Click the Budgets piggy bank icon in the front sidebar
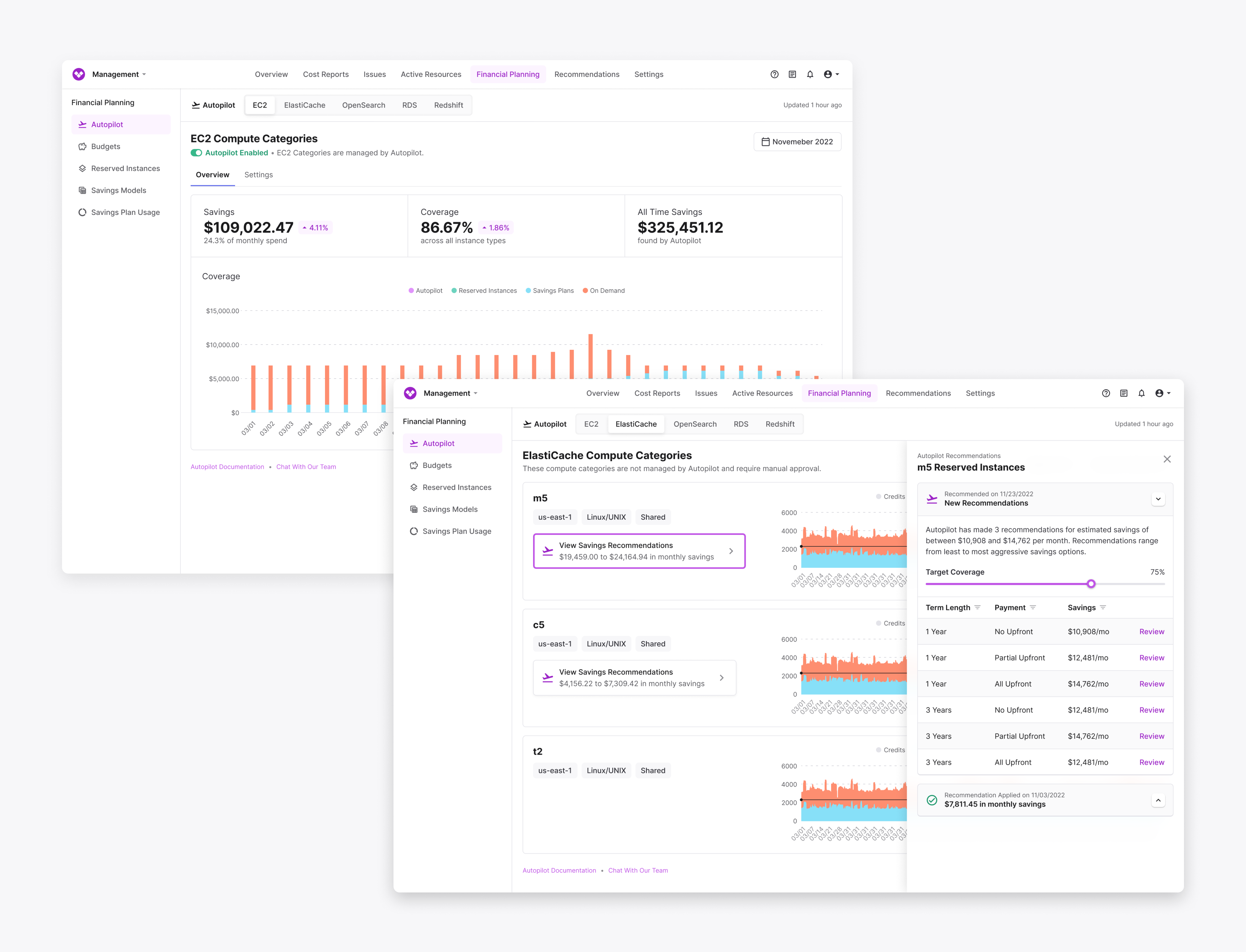The image size is (1246, 952). pos(414,465)
